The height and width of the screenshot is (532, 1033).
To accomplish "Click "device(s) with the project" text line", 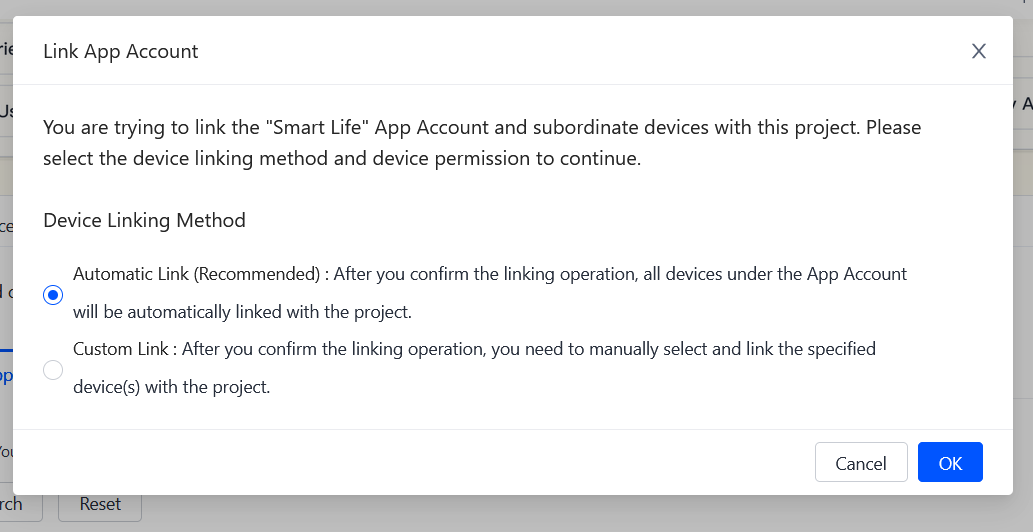I will click(x=172, y=387).
